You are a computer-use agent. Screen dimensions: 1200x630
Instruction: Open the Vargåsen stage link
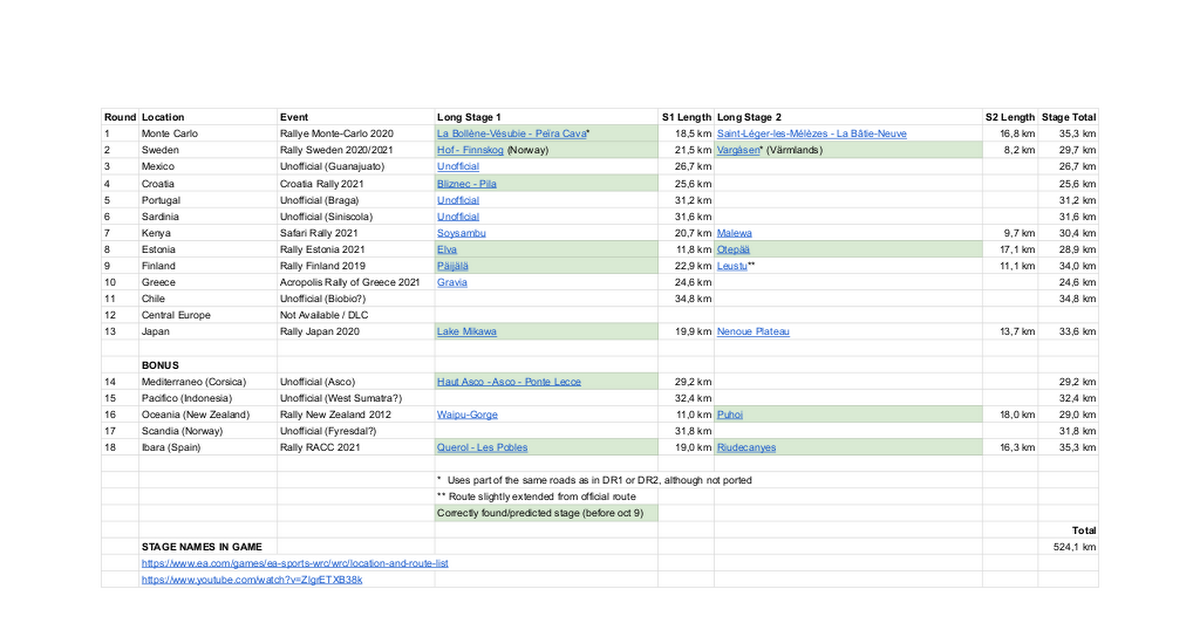click(x=740, y=150)
